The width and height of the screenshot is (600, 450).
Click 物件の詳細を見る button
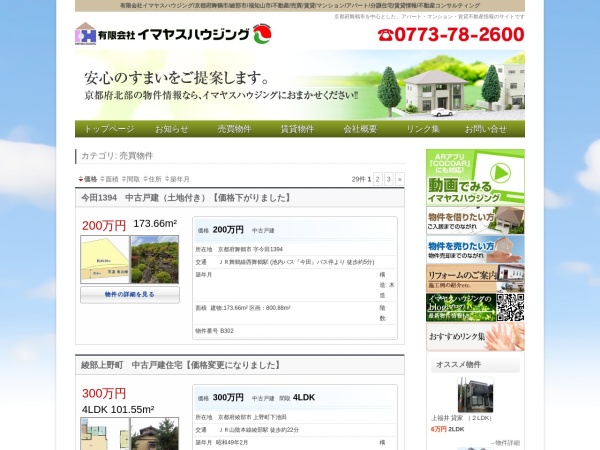click(130, 295)
